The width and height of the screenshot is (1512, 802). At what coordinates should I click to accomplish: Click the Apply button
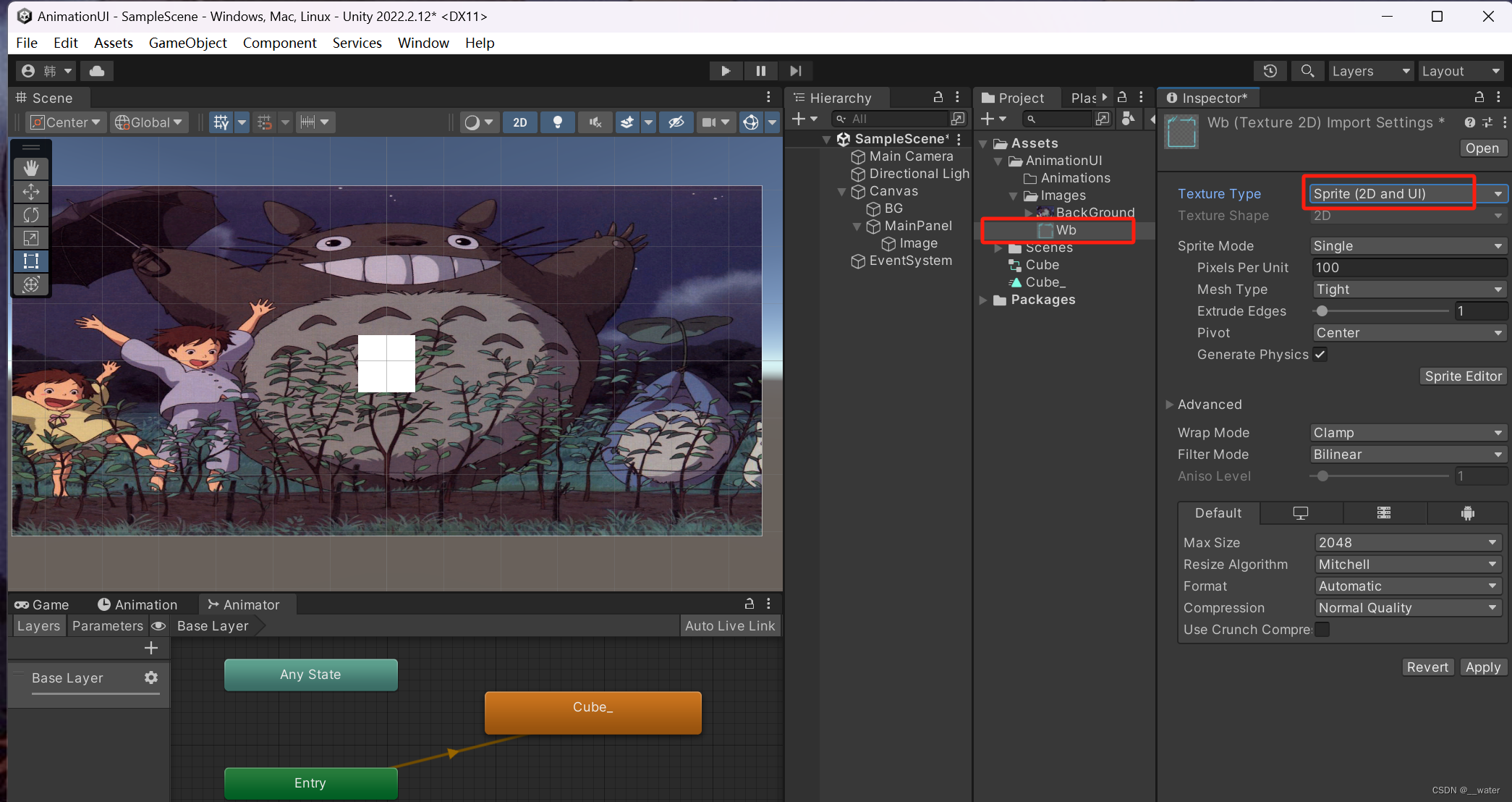tap(1483, 667)
